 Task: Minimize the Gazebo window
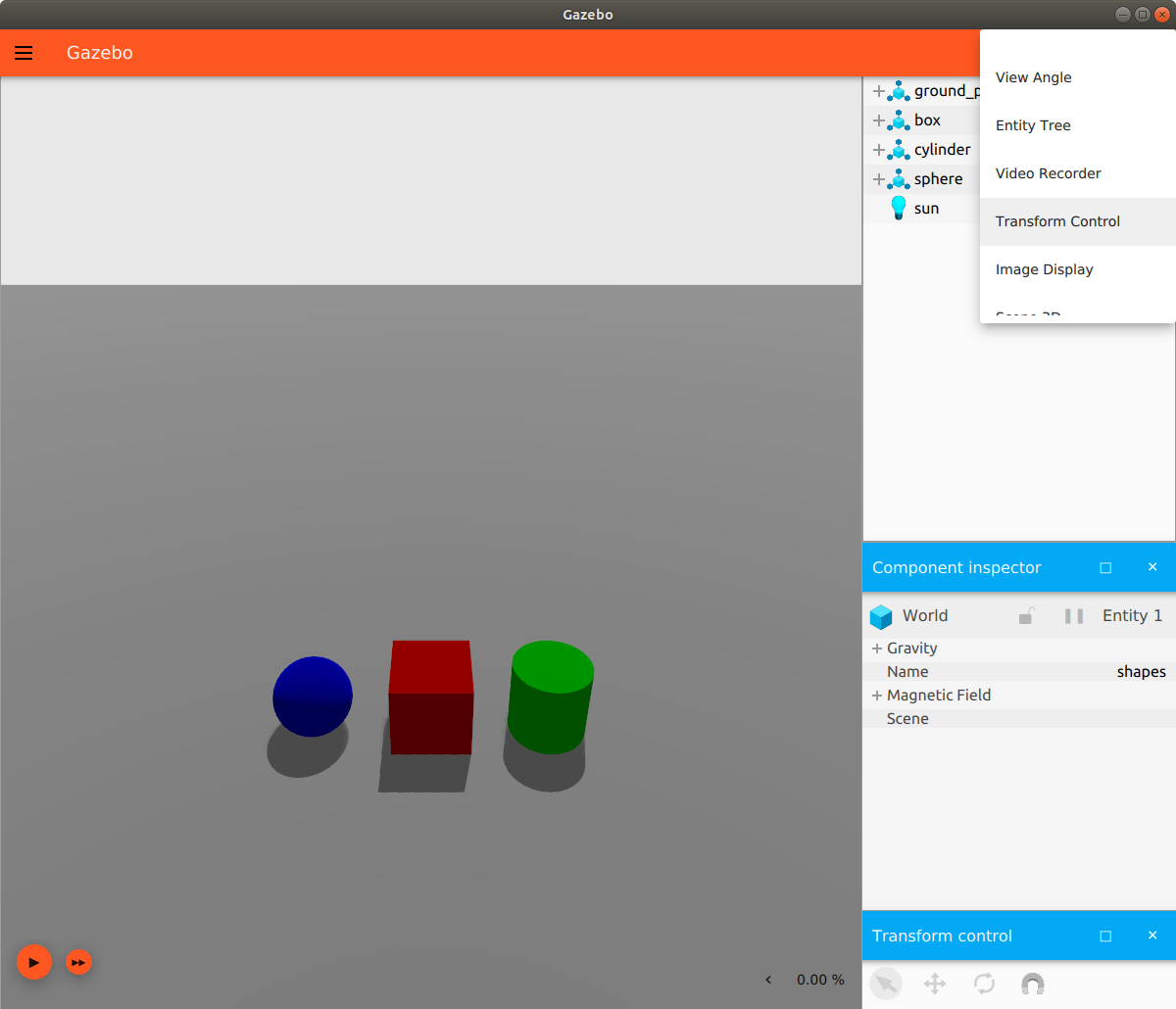pos(1122,15)
